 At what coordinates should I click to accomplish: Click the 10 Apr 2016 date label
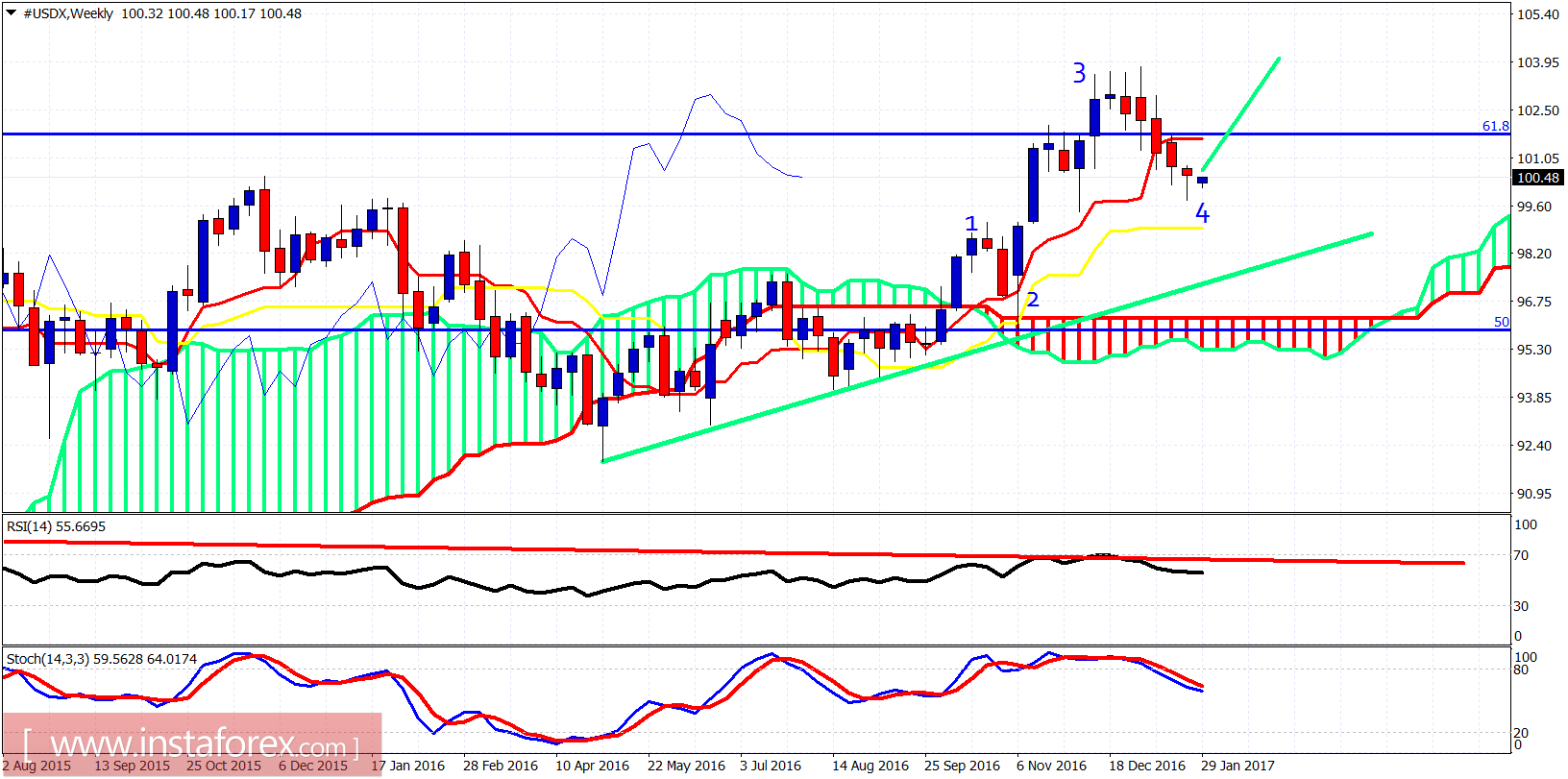[593, 766]
